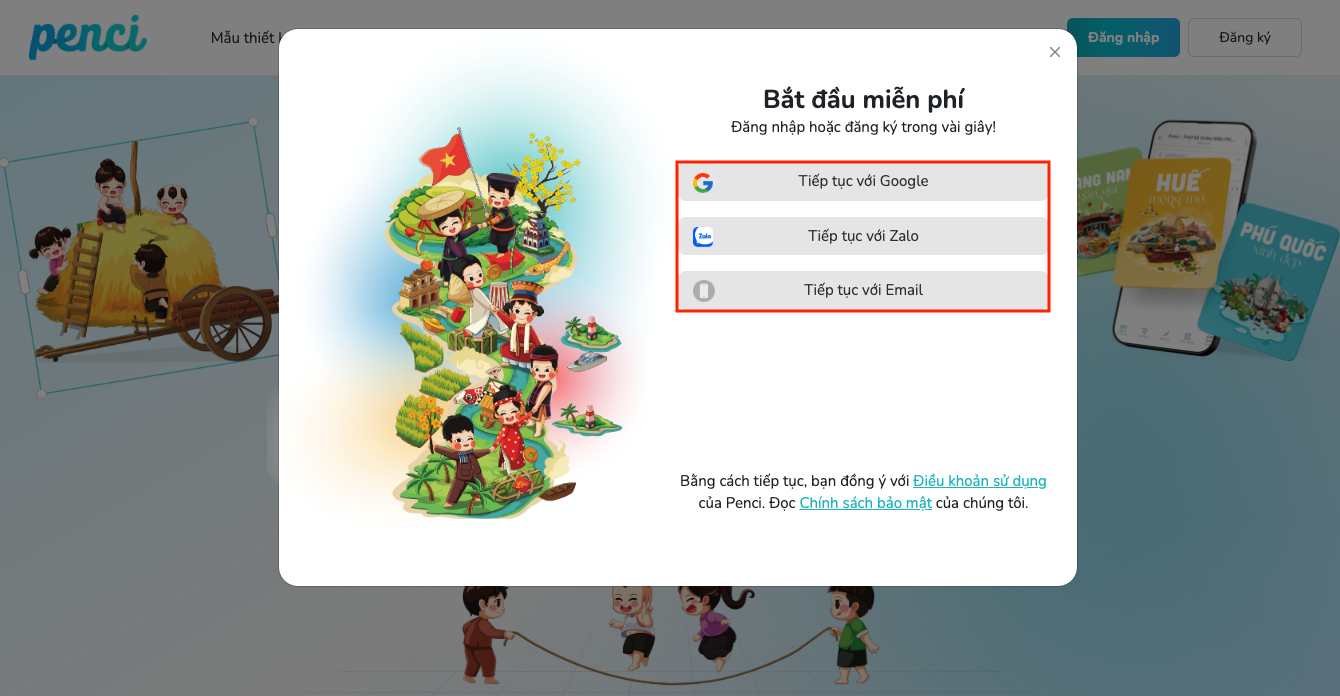Click the gray Email icon
The width and height of the screenshot is (1340, 696).
click(x=704, y=291)
